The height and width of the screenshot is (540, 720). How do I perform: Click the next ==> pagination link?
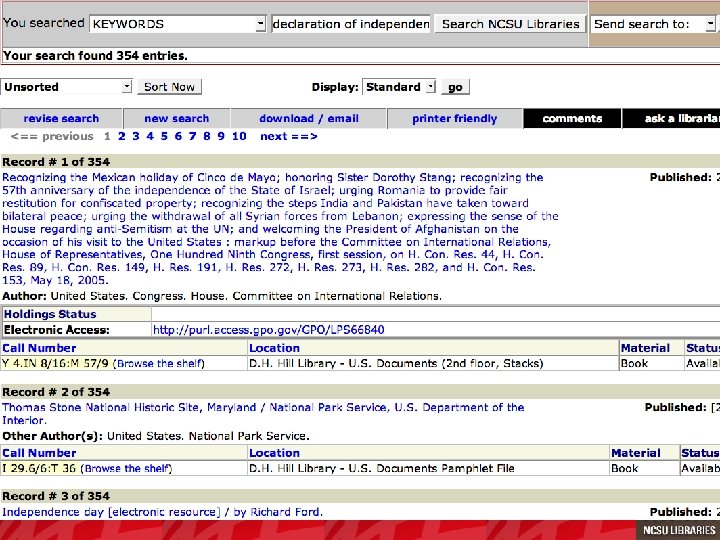click(289, 136)
